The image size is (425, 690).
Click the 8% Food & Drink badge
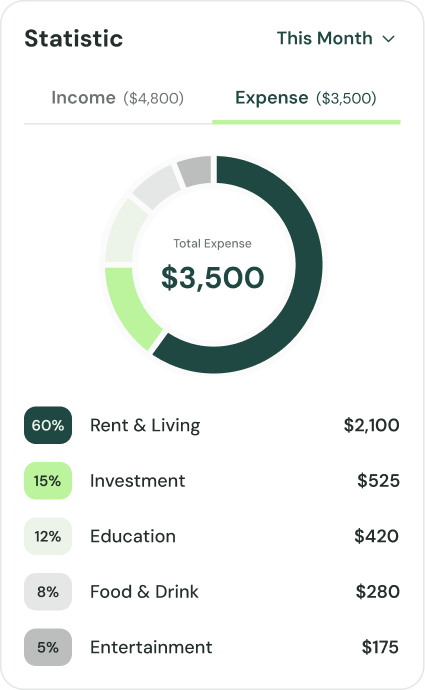[x=48, y=591]
